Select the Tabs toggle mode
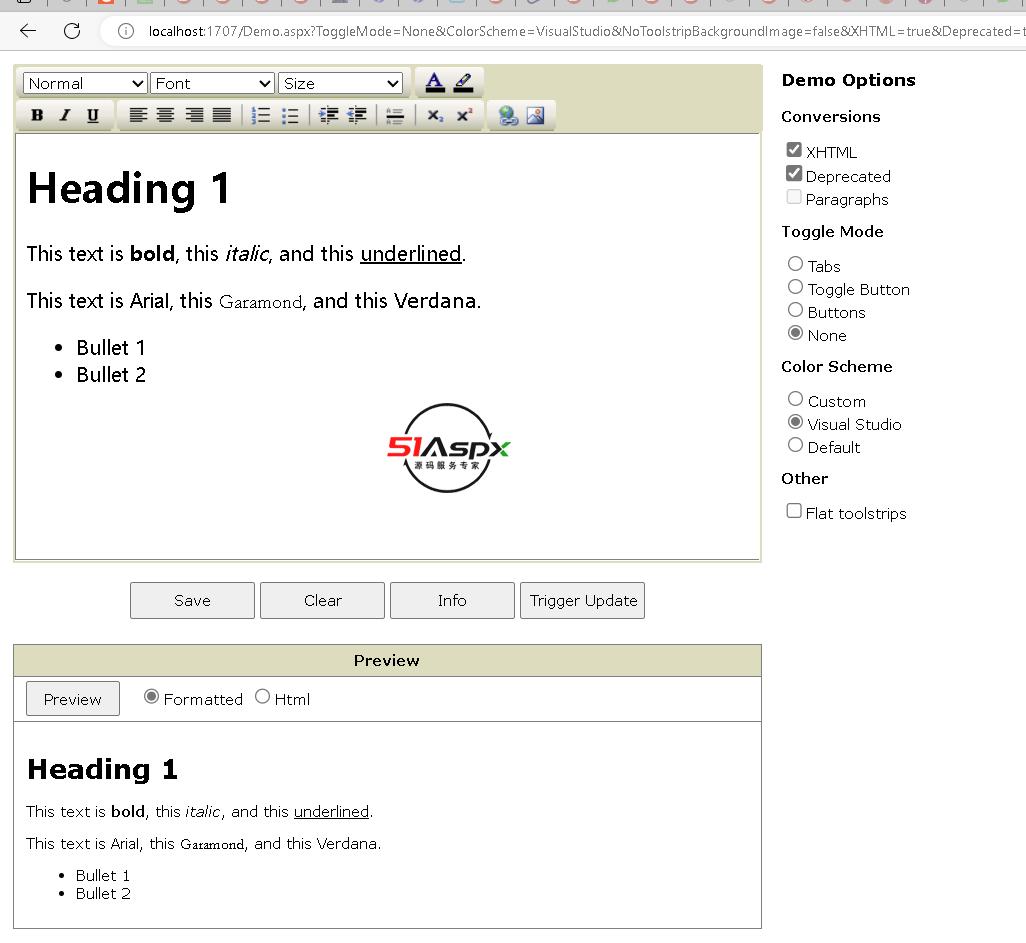The image size is (1026, 943). pos(796,264)
